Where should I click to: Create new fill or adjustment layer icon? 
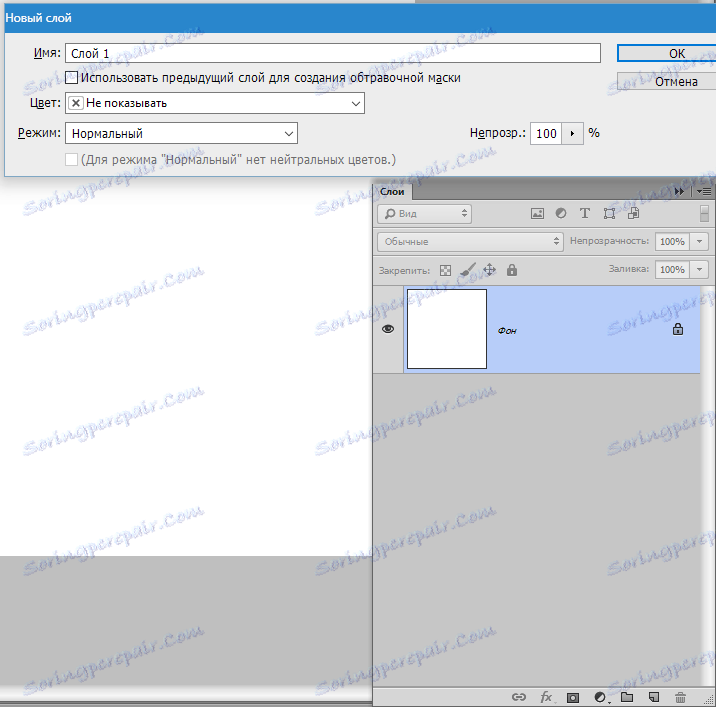tap(600, 697)
